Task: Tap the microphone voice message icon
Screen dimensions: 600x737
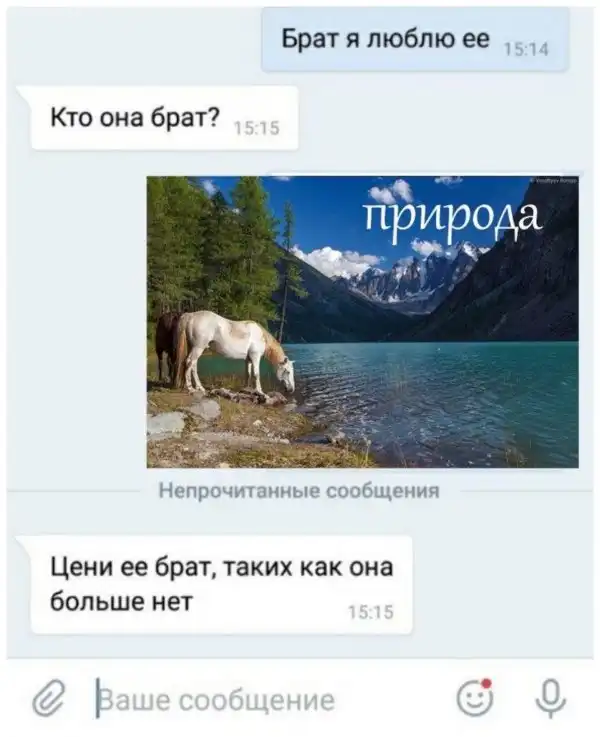Action: click(x=551, y=698)
